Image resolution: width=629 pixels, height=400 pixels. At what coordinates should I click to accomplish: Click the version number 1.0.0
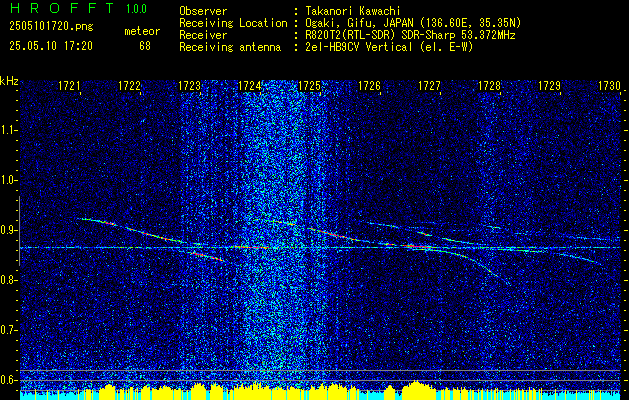136,9
